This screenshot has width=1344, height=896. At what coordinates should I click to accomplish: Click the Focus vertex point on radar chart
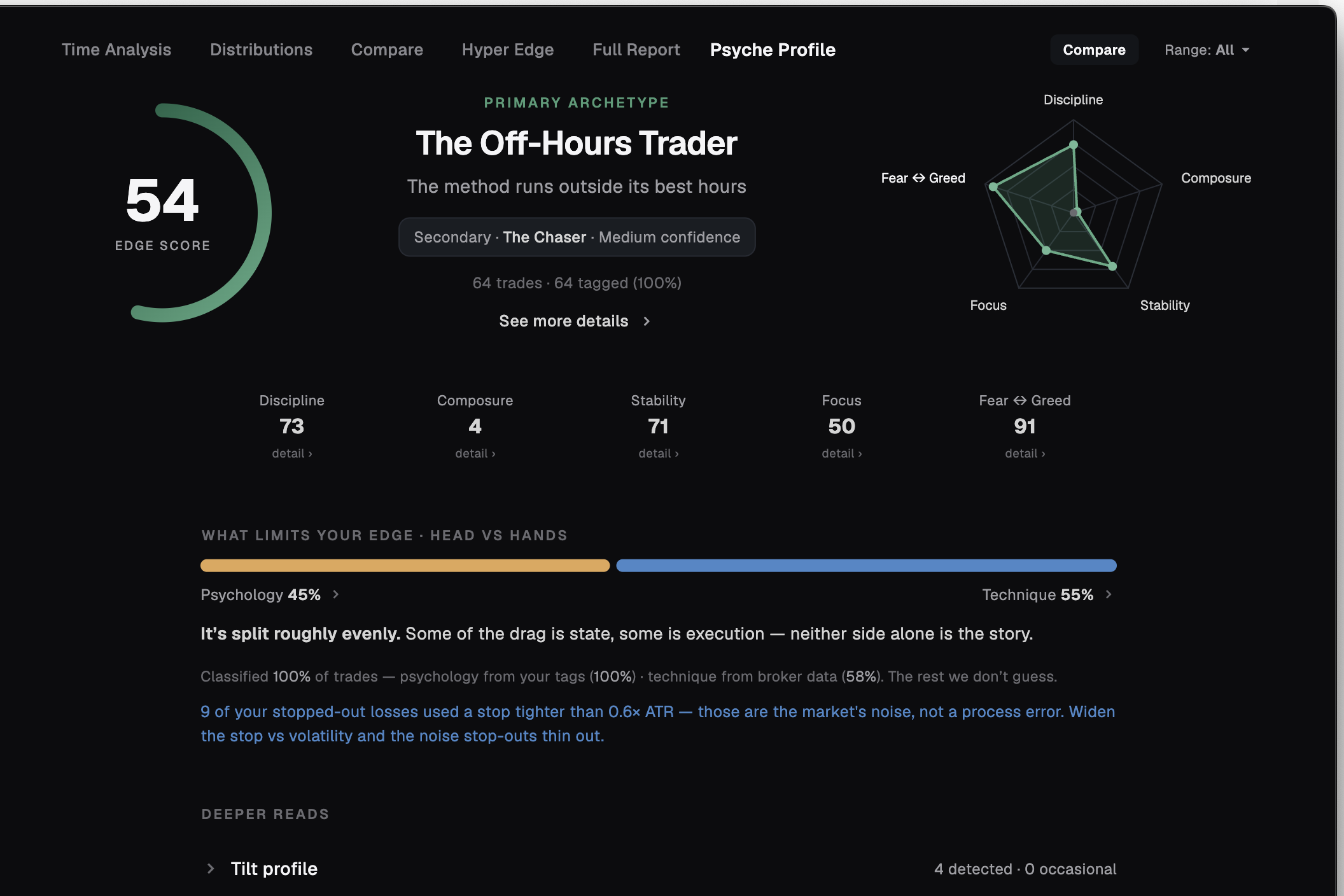[x=1046, y=250]
